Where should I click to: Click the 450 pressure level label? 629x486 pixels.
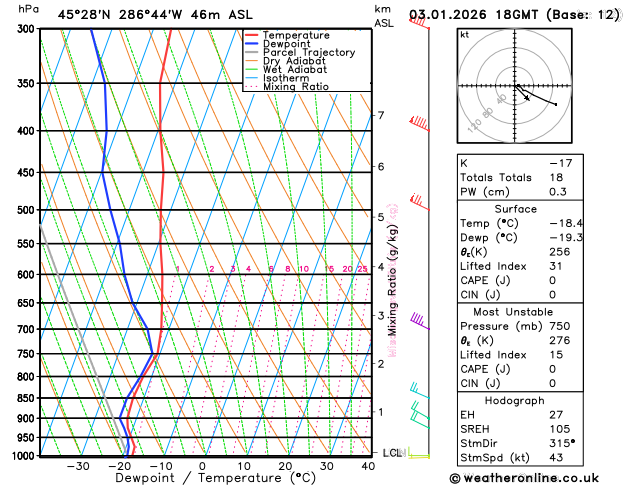click(x=28, y=172)
